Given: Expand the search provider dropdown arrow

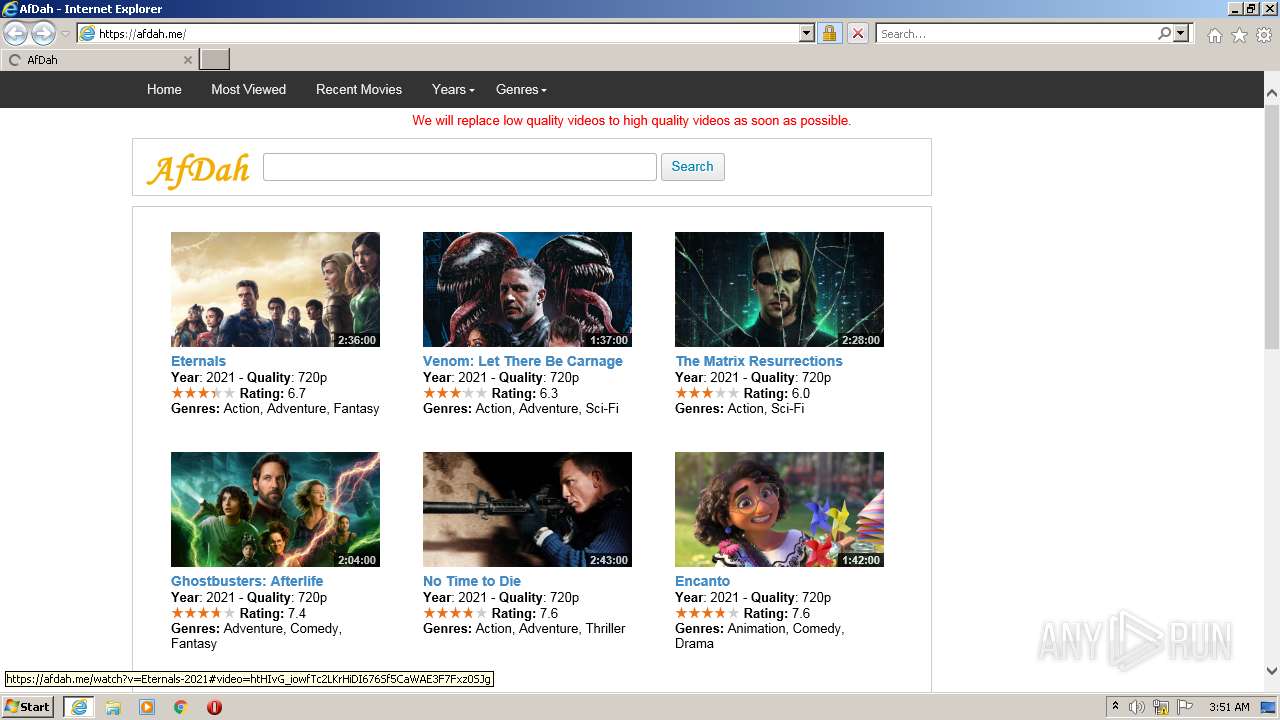Looking at the screenshot, I should coord(1181,33).
